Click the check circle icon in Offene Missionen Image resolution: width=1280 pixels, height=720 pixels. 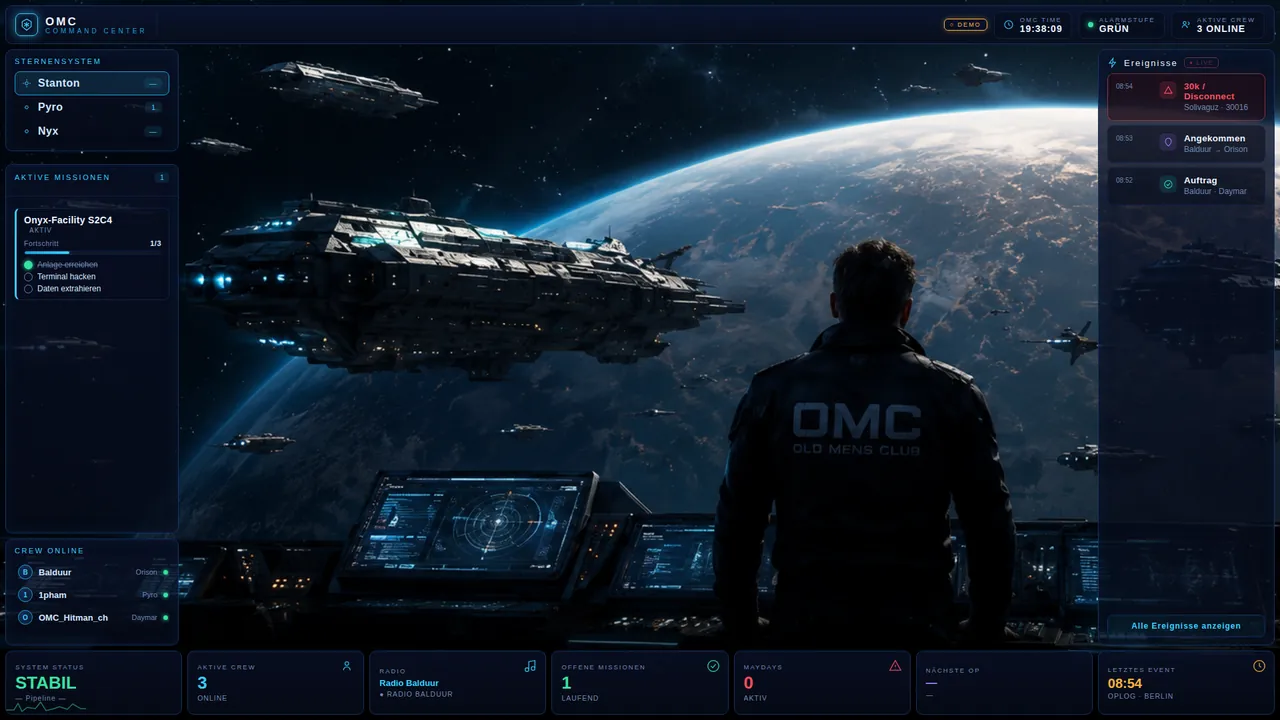click(x=713, y=665)
